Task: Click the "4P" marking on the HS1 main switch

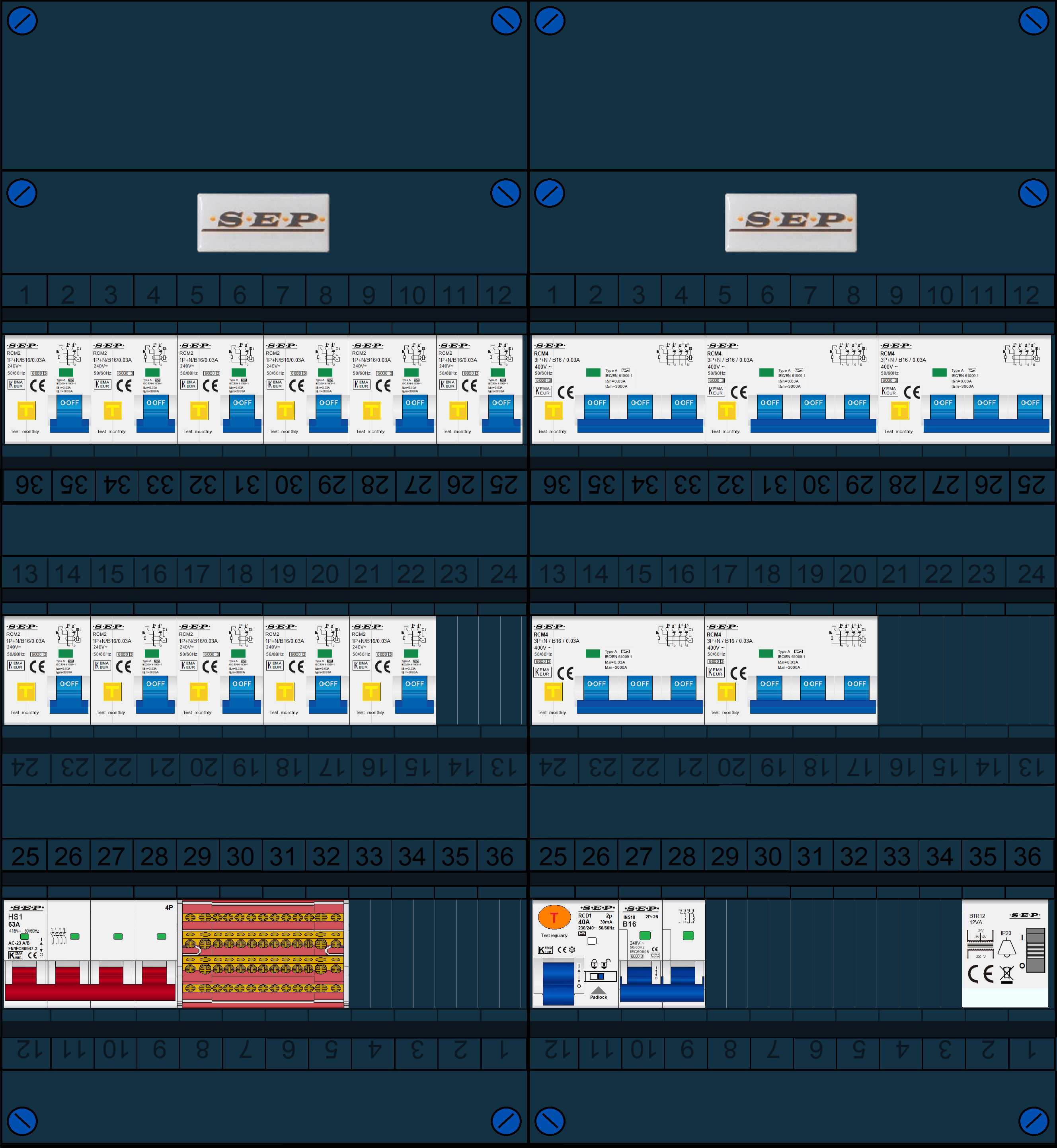Action: 169,908
